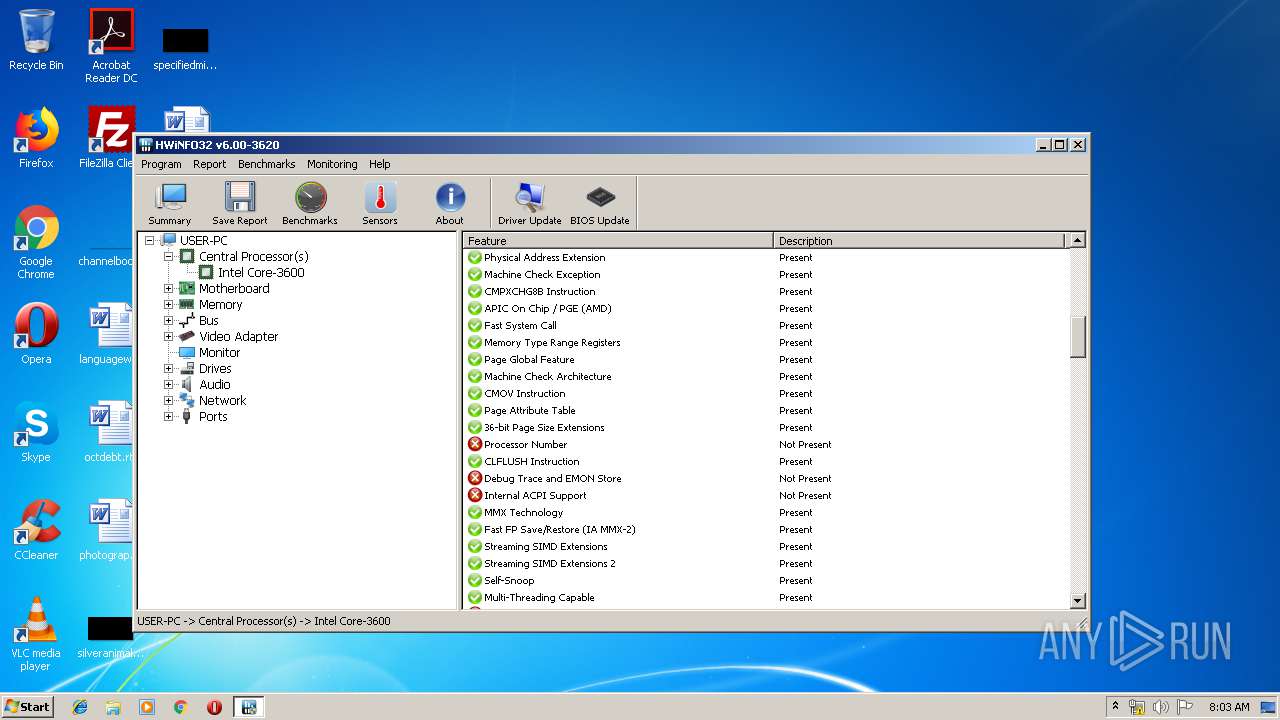This screenshot has width=1280, height=720.
Task: Expand the Audio tree node
Action: [169, 385]
